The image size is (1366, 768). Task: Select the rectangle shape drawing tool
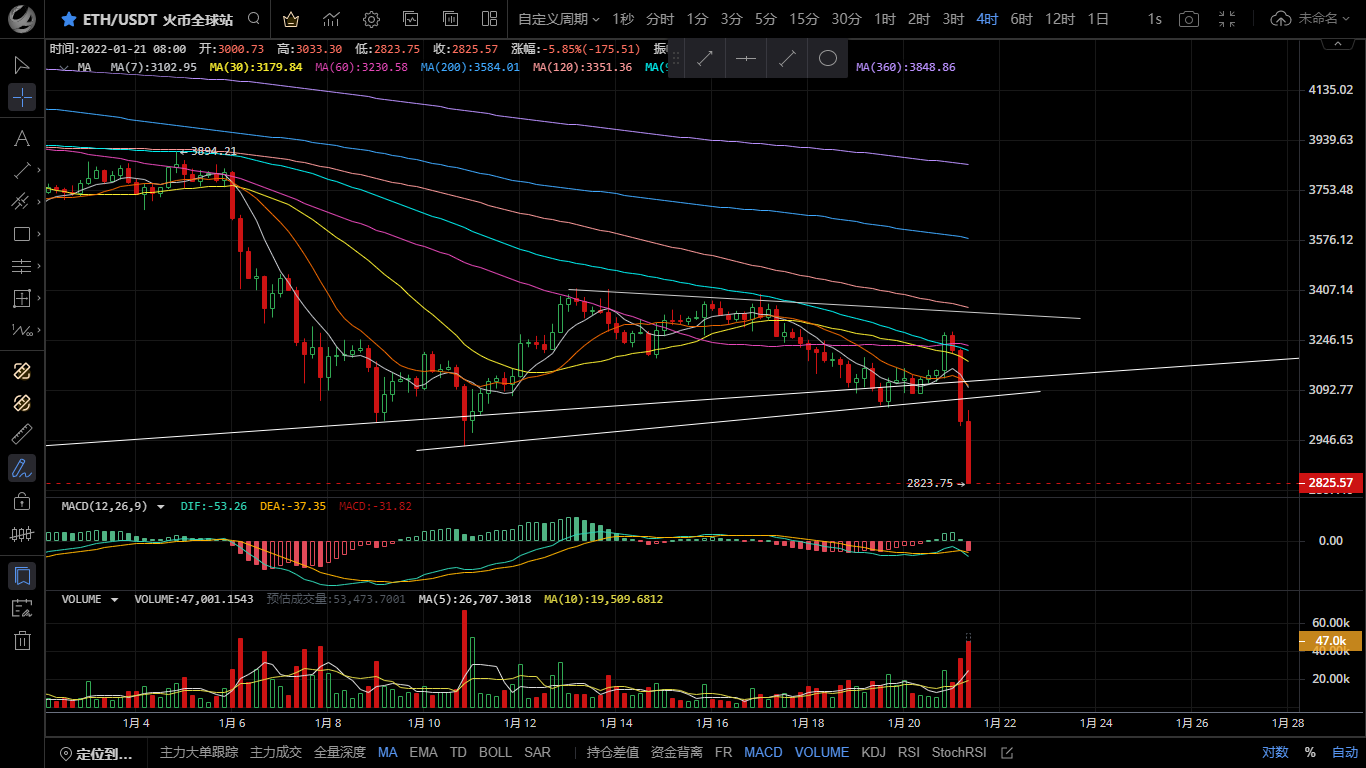22,234
